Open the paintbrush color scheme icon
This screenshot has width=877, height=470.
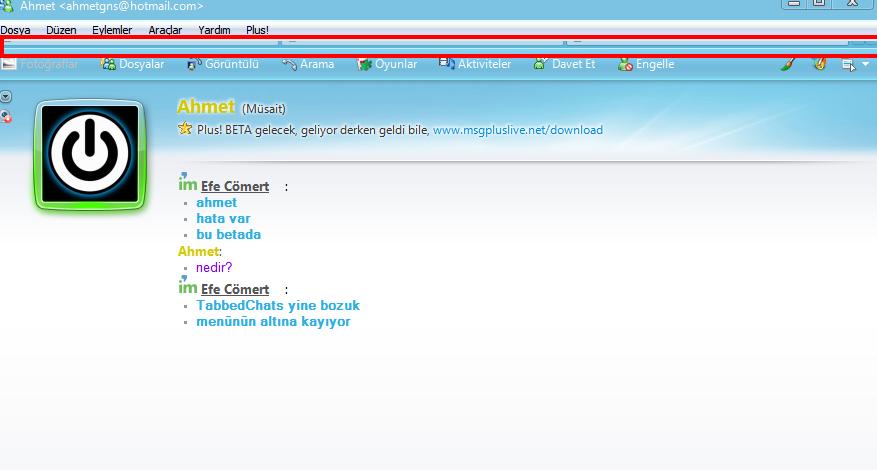point(788,64)
